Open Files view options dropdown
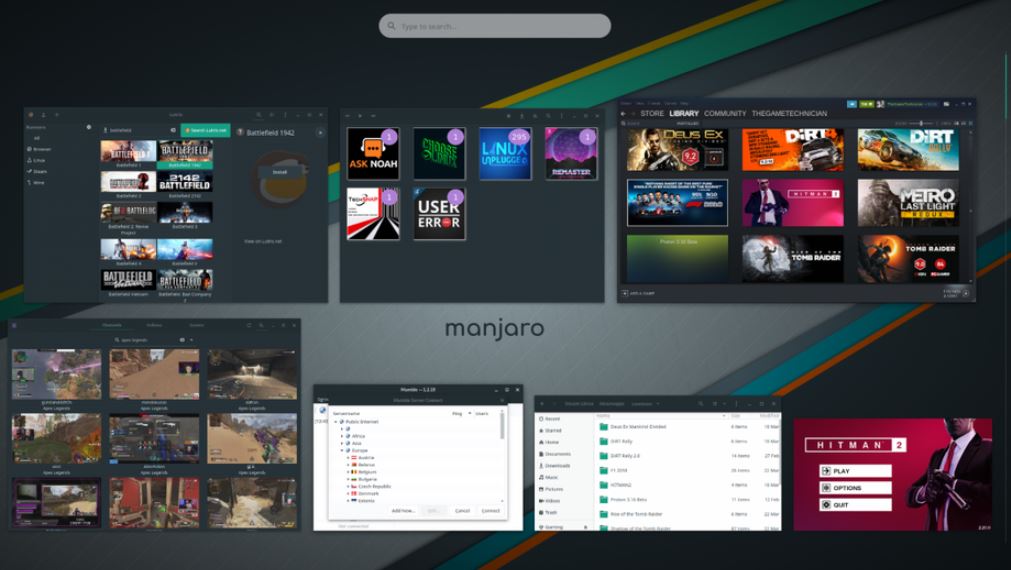 [x=723, y=404]
